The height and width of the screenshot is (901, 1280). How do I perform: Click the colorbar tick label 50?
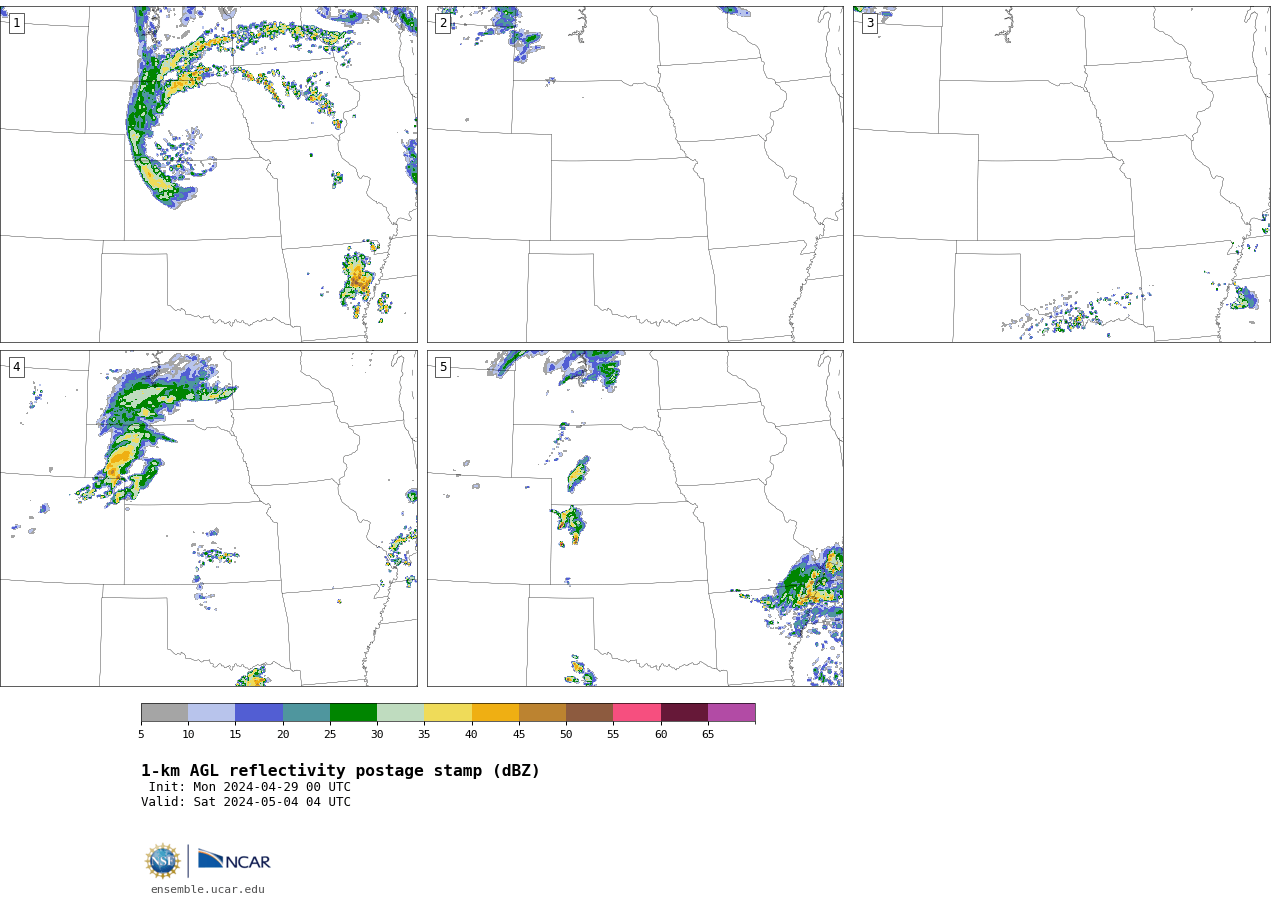pyautogui.click(x=566, y=734)
